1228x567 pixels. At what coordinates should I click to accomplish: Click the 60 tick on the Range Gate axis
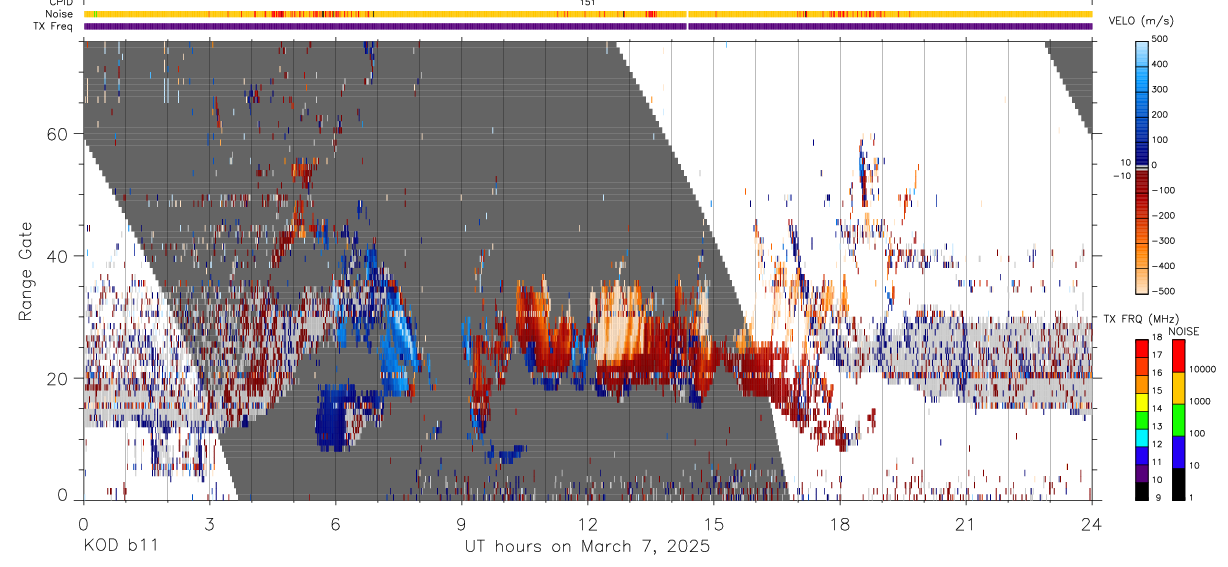[x=57, y=134]
